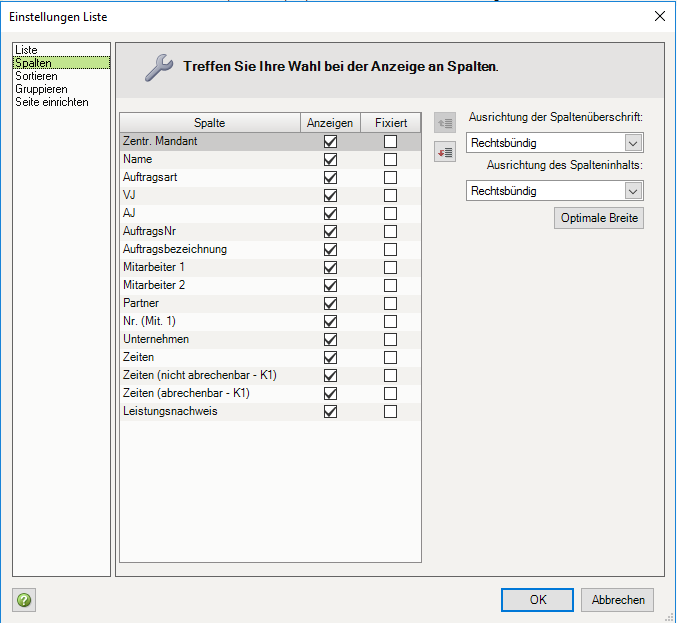
Task: Click the Fixiert column header
Action: (391, 123)
